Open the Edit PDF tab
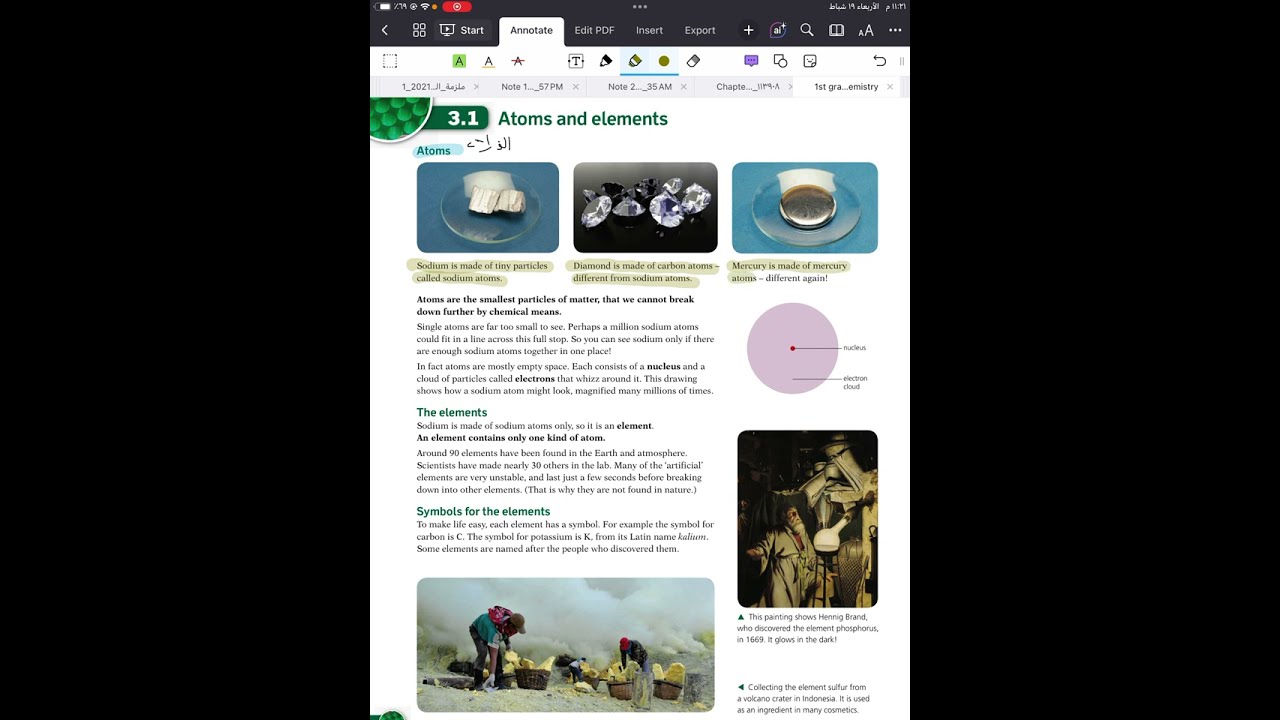The width and height of the screenshot is (1280, 720). click(x=594, y=30)
